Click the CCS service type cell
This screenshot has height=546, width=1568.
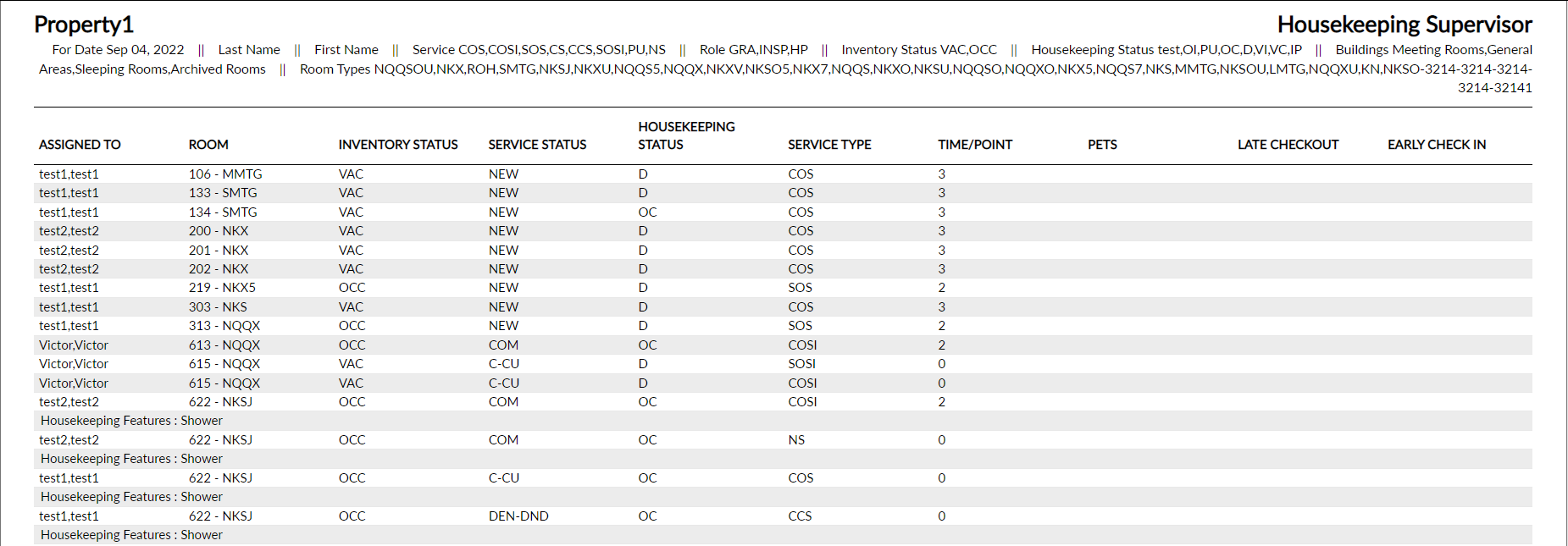tap(800, 516)
